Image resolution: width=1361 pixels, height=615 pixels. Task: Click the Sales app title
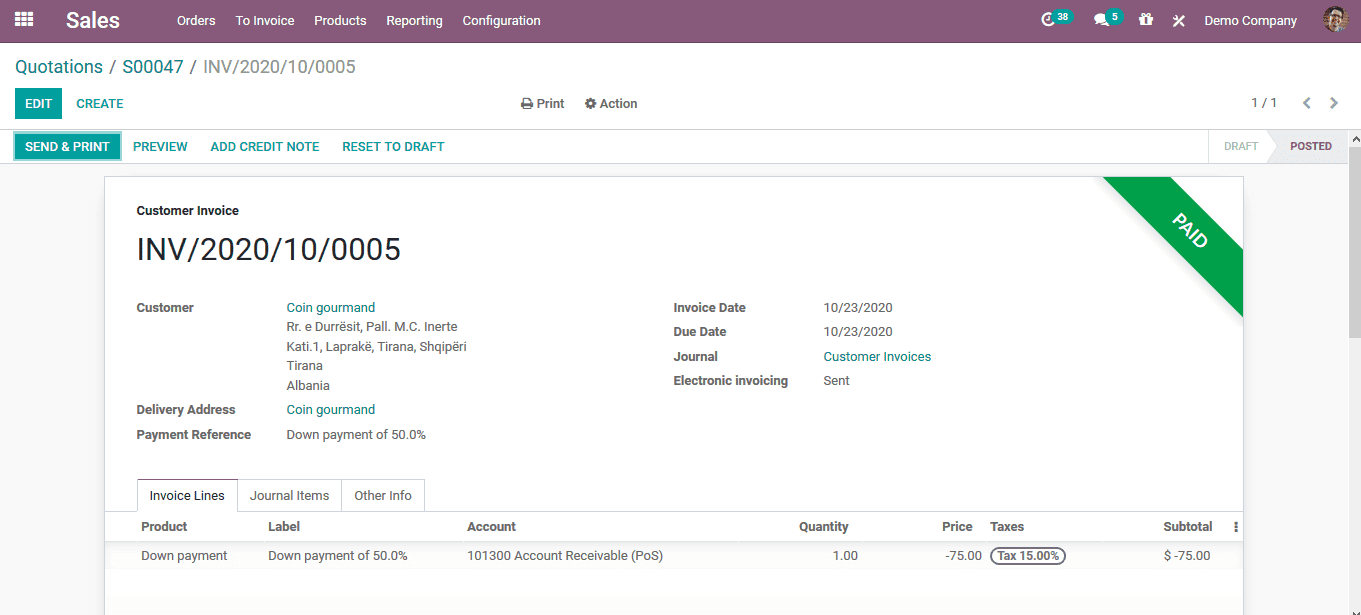(x=93, y=20)
